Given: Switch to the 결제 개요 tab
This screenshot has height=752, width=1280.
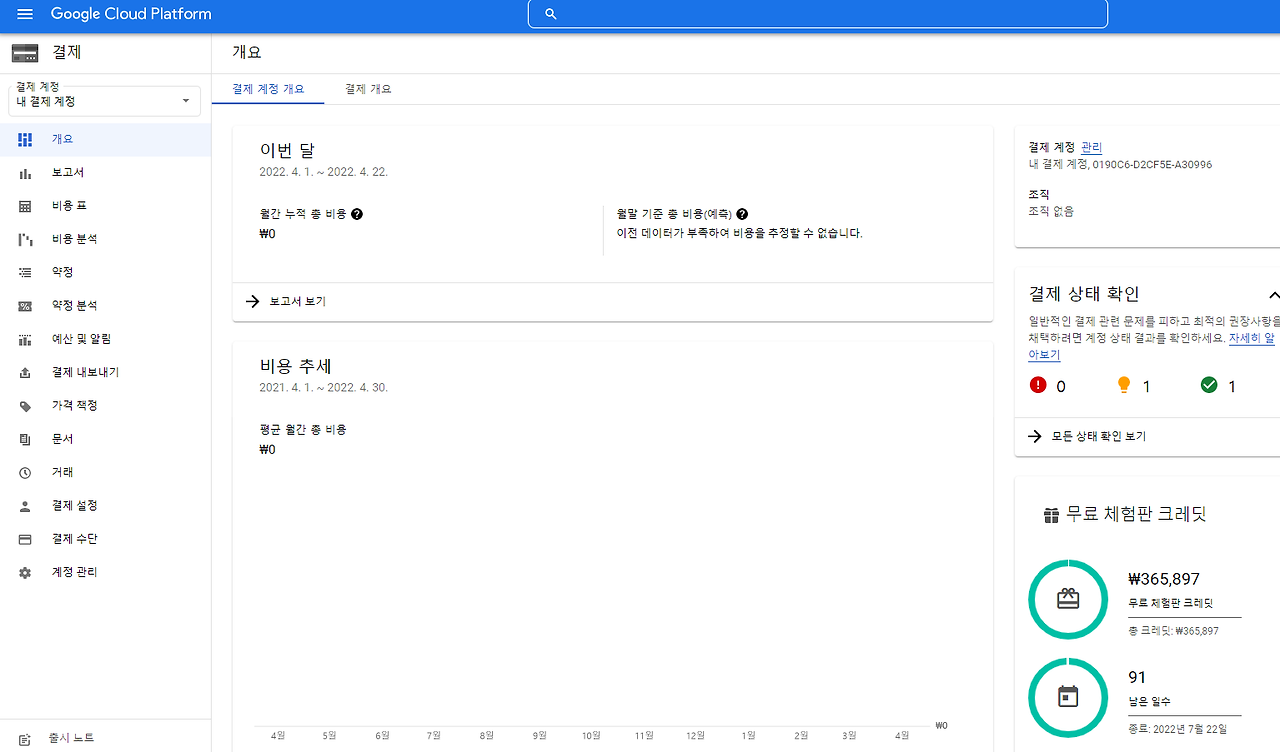Looking at the screenshot, I should 369,88.
